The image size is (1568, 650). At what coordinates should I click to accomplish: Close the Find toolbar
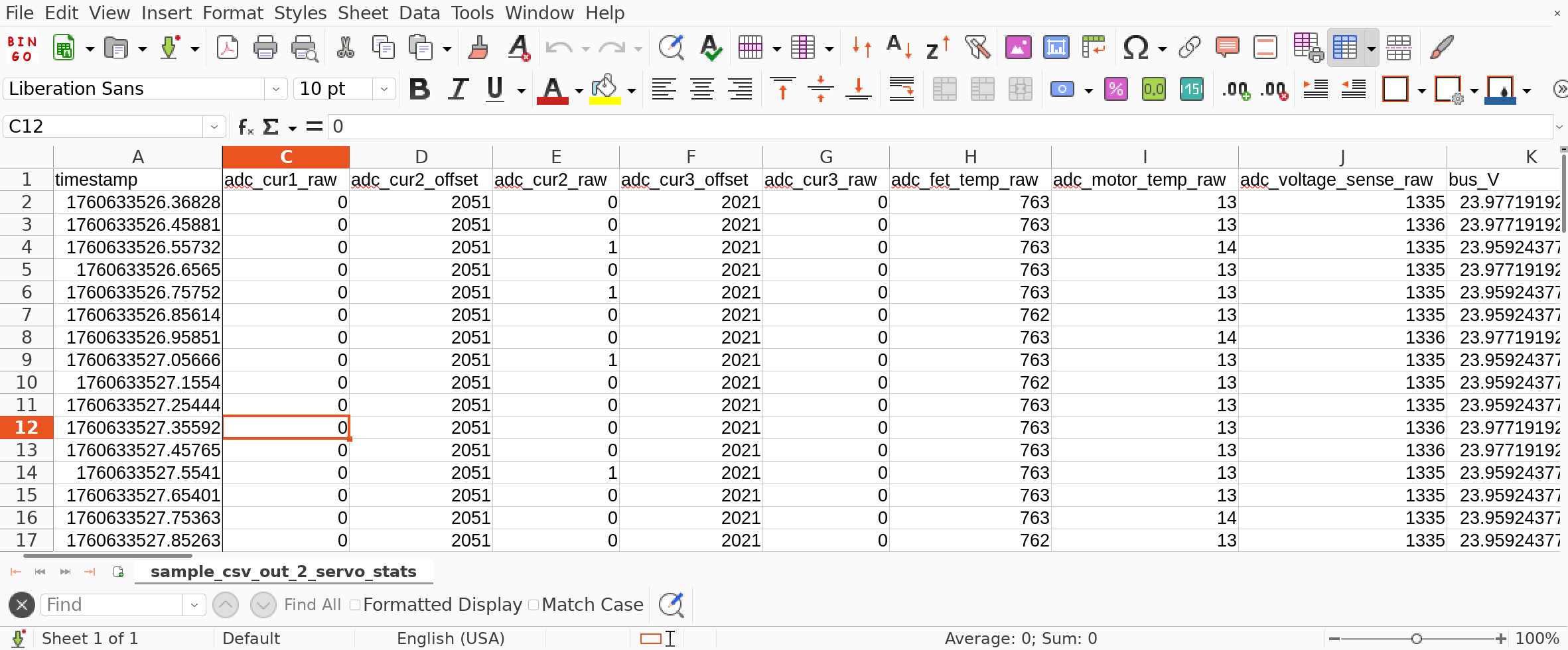click(21, 605)
